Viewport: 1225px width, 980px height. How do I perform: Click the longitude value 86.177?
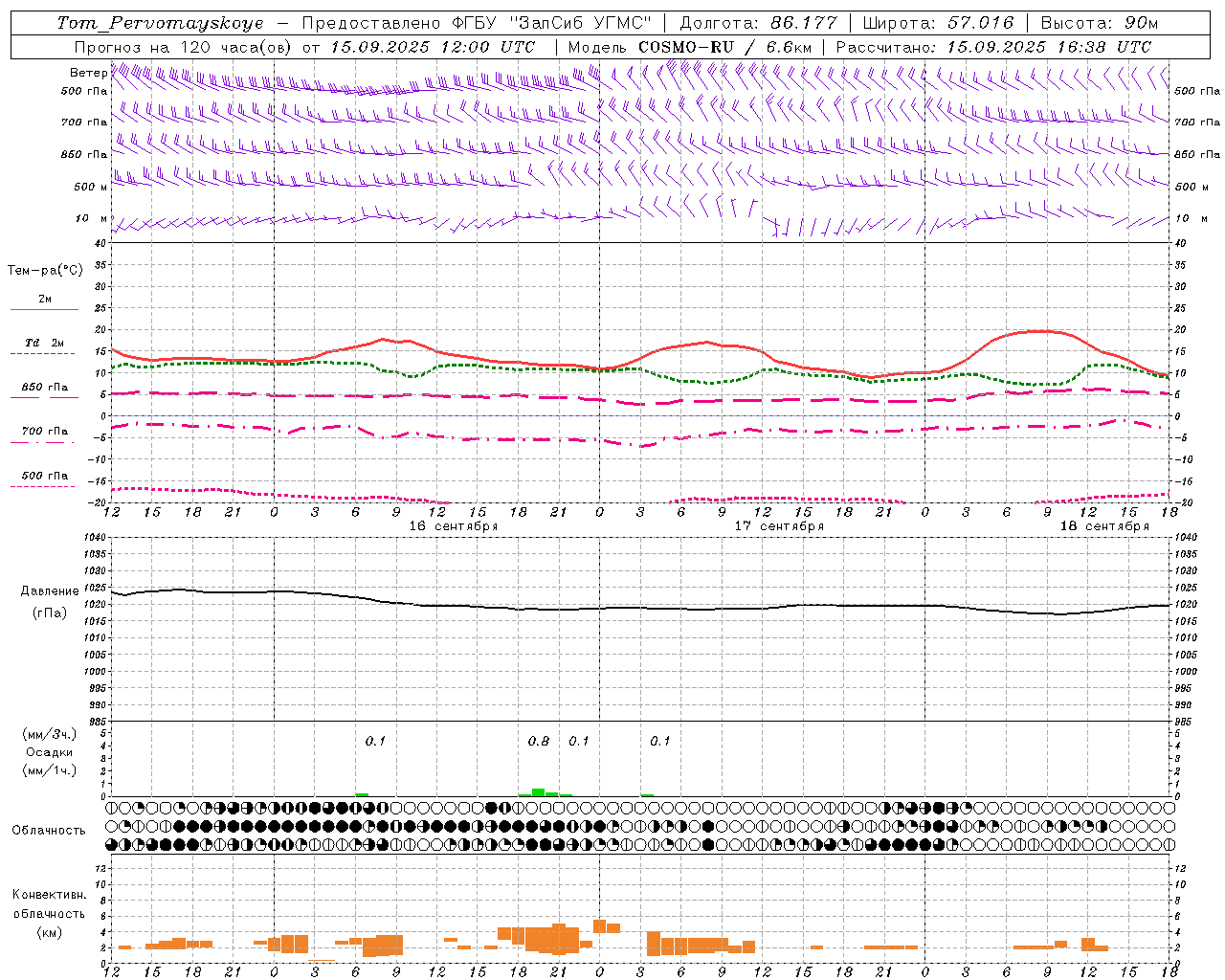[x=803, y=23]
